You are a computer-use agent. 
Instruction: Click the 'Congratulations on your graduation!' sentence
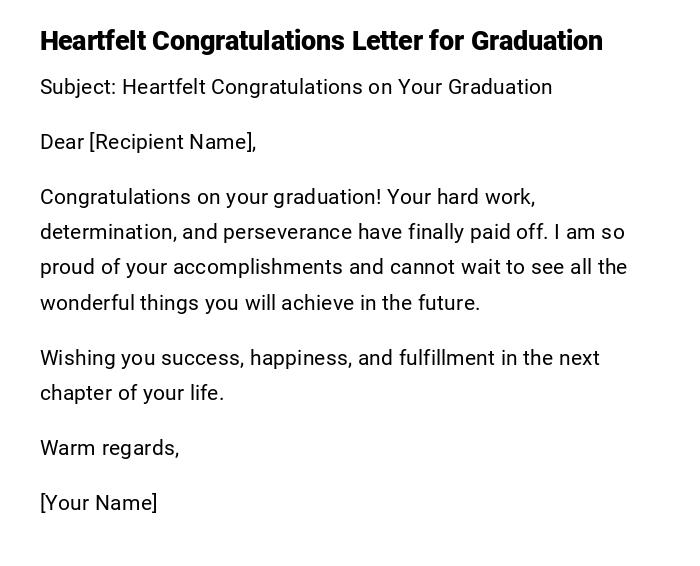pos(210,197)
